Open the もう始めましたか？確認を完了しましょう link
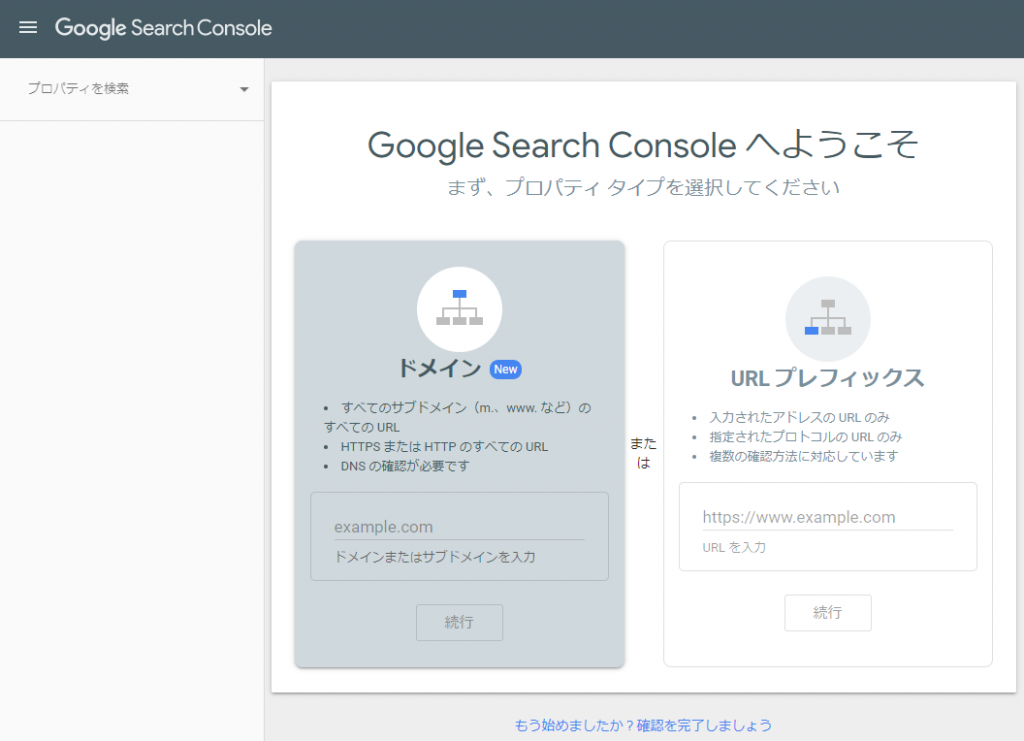 [x=643, y=725]
